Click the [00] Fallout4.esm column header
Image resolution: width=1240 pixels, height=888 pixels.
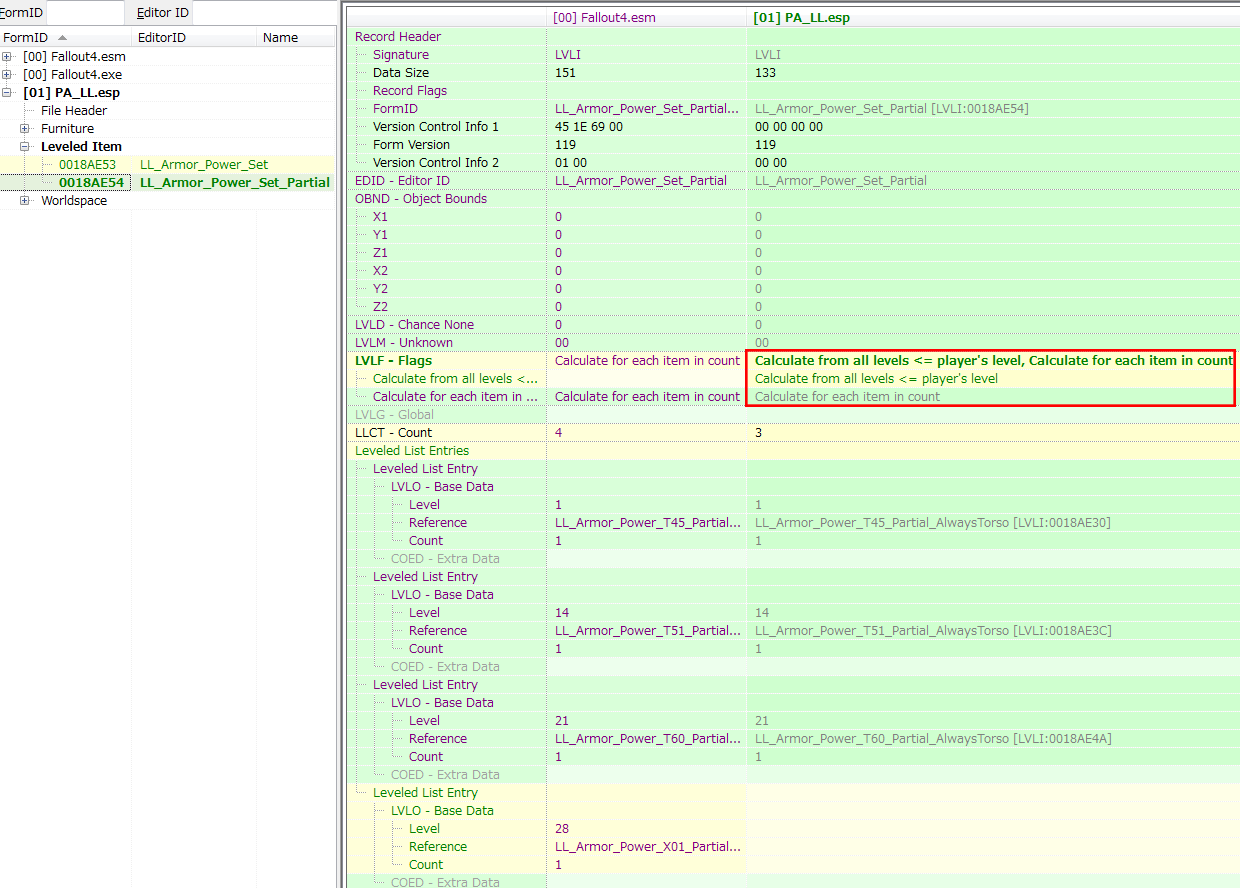646,17
